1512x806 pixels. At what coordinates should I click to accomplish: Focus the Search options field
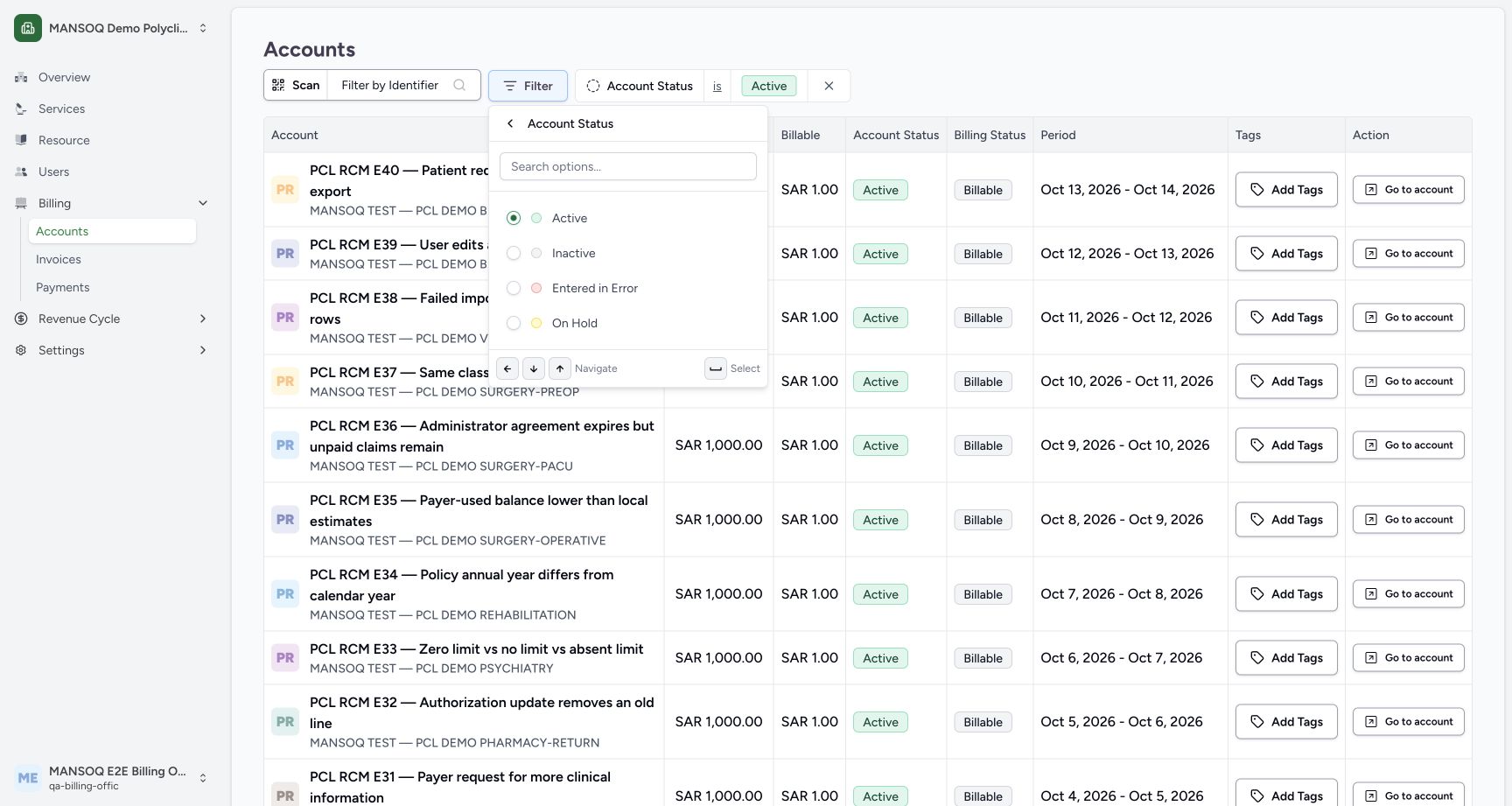pos(628,166)
